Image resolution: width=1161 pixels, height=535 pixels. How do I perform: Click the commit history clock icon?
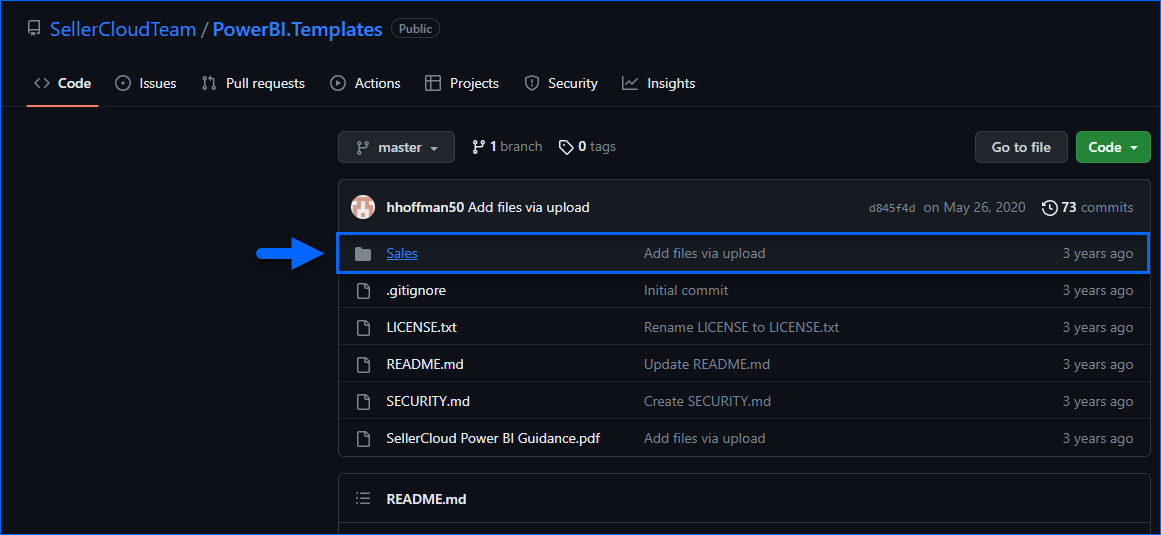pyautogui.click(x=1049, y=208)
